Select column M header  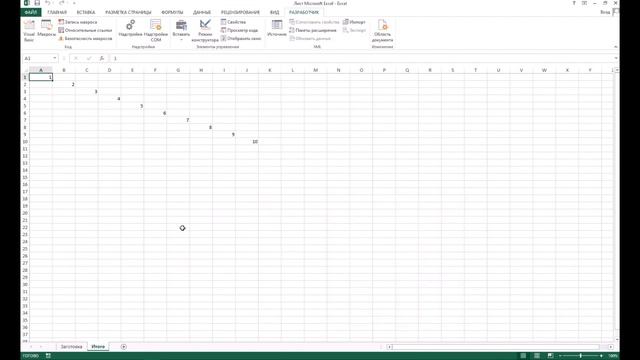[316, 70]
